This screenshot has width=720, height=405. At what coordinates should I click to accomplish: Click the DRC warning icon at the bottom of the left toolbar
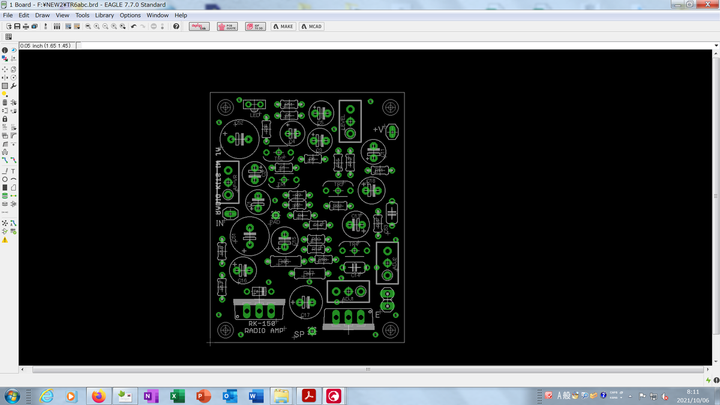tap(5, 240)
